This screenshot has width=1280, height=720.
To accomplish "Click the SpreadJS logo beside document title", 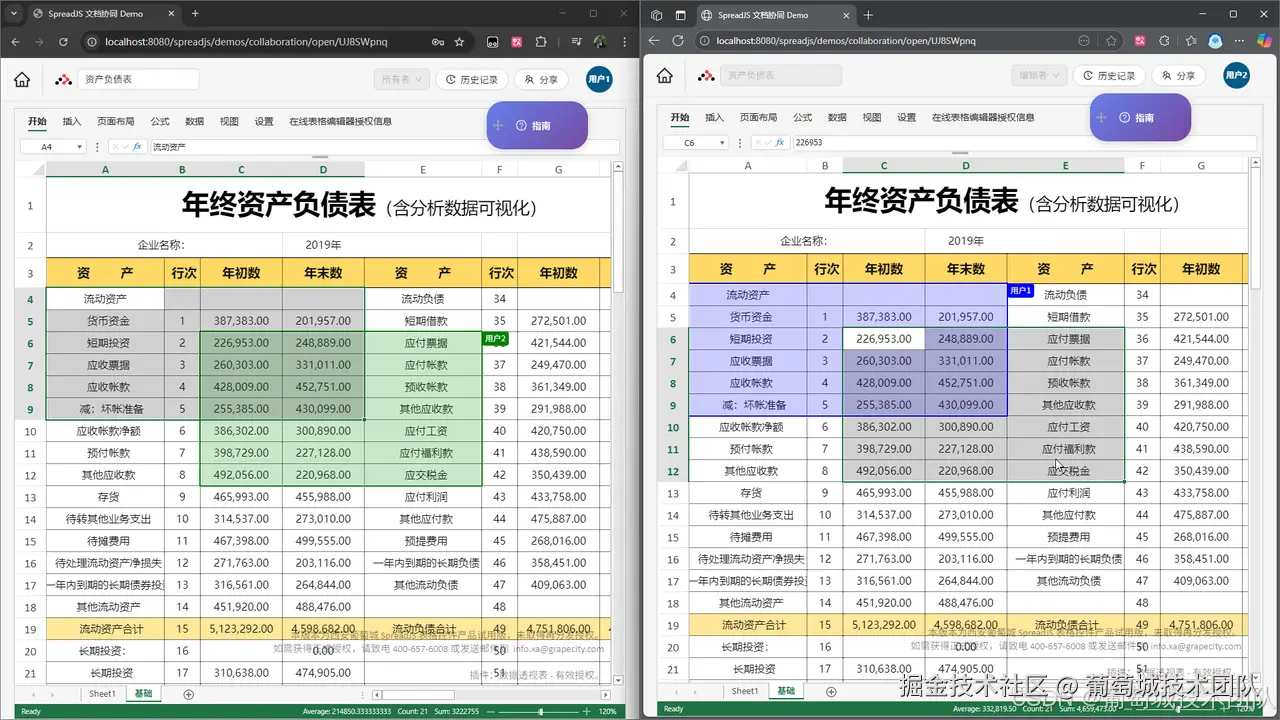I will pos(64,78).
